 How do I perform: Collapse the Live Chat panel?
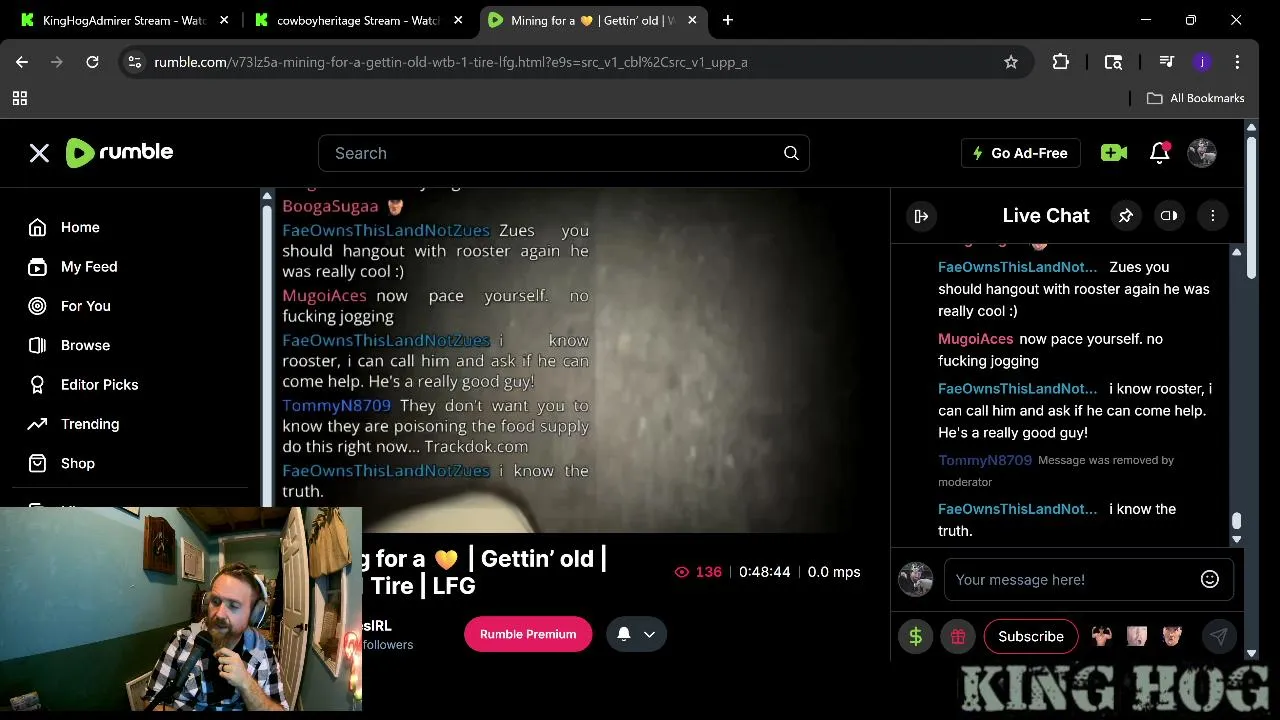coord(921,215)
